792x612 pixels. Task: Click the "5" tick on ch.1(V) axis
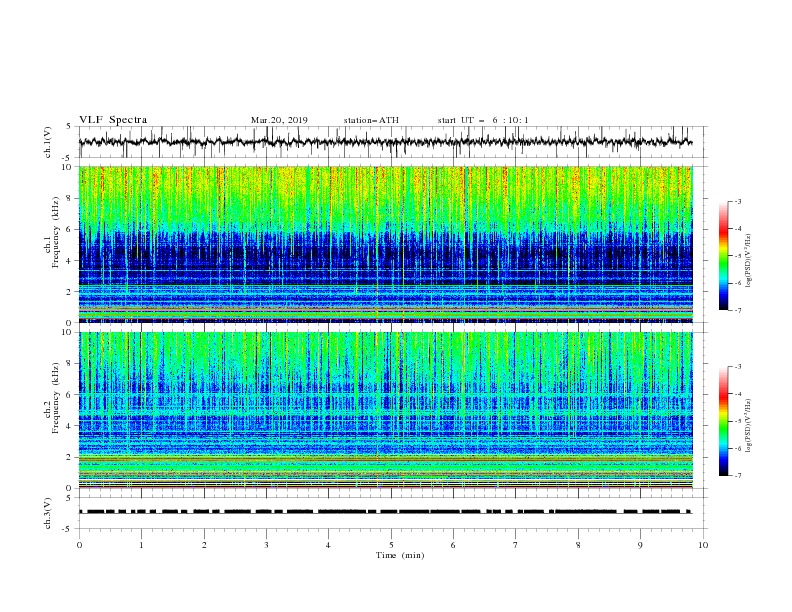(x=69, y=126)
